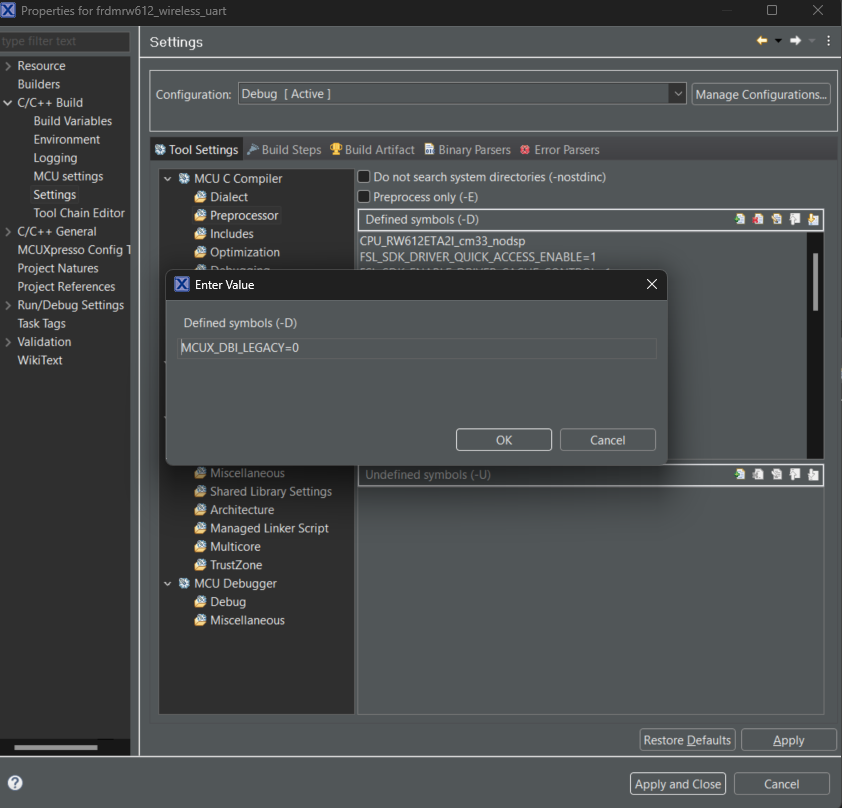Viewport: 842px width, 808px height.
Task: Click Add icon in Defined symbols toolbar
Action: [740, 220]
